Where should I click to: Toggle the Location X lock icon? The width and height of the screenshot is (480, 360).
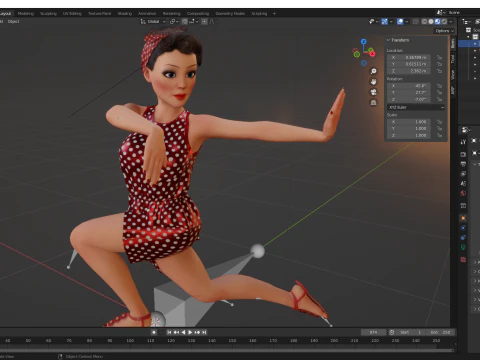click(439, 57)
